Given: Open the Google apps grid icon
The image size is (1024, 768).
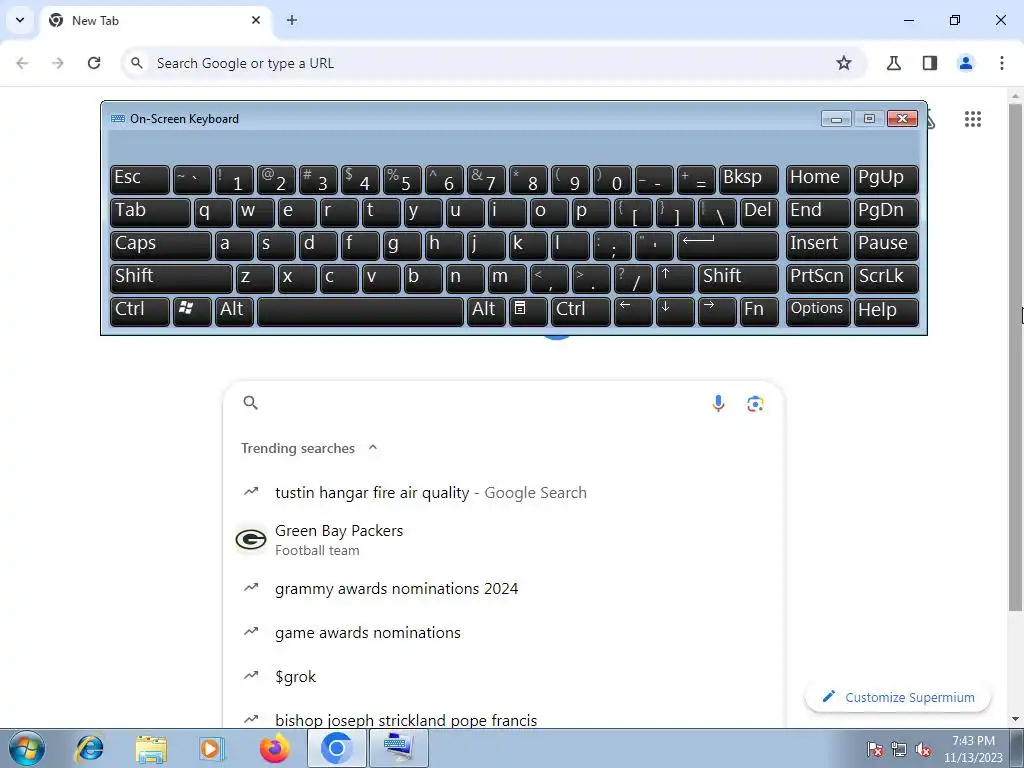Looking at the screenshot, I should point(972,119).
